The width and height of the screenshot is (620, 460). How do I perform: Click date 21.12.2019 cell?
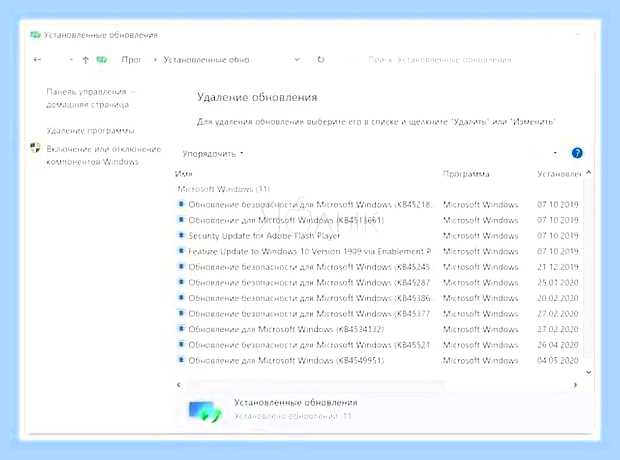[x=558, y=267]
